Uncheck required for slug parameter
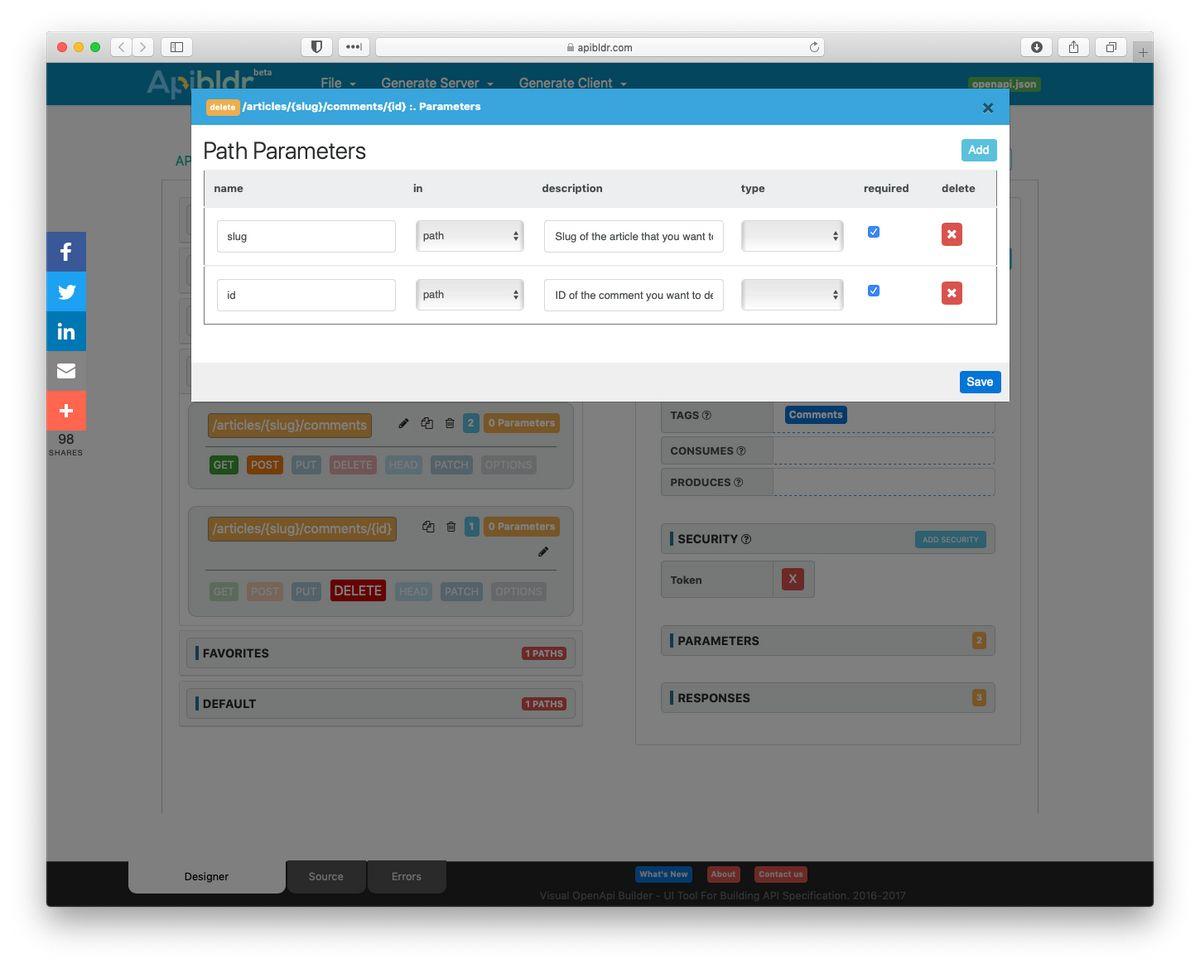The width and height of the screenshot is (1200, 968). [x=873, y=232]
